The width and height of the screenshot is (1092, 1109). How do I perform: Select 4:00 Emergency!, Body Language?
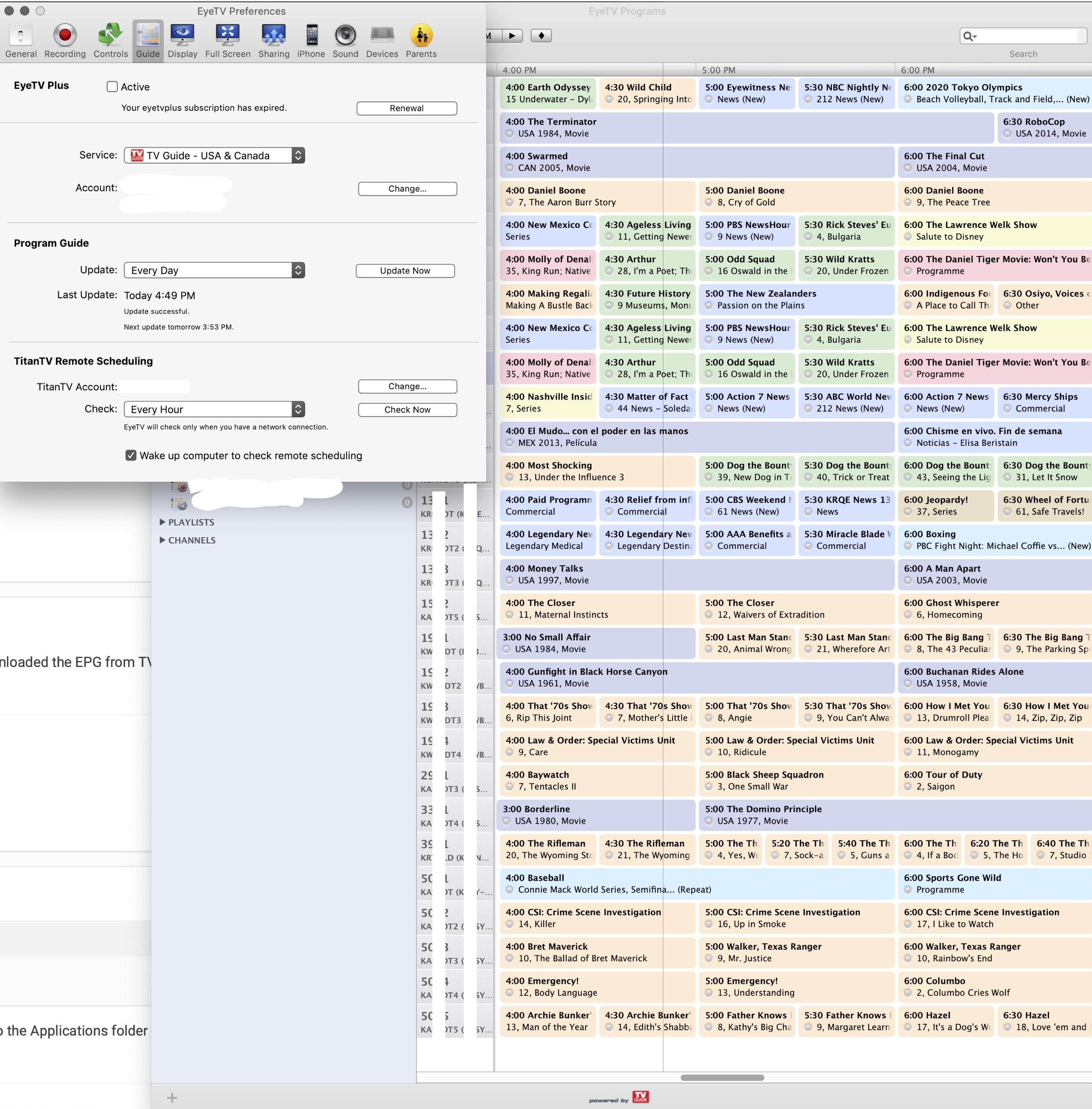pos(597,987)
